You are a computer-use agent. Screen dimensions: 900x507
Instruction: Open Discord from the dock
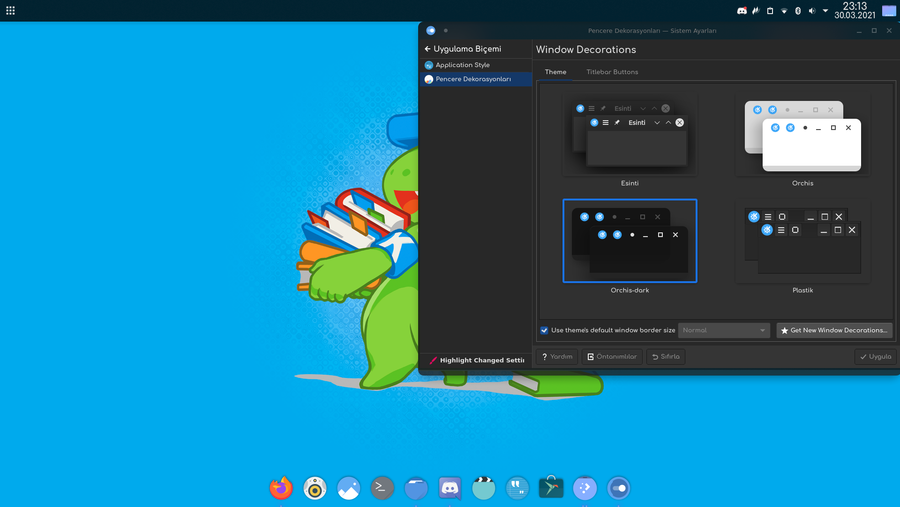pos(450,487)
